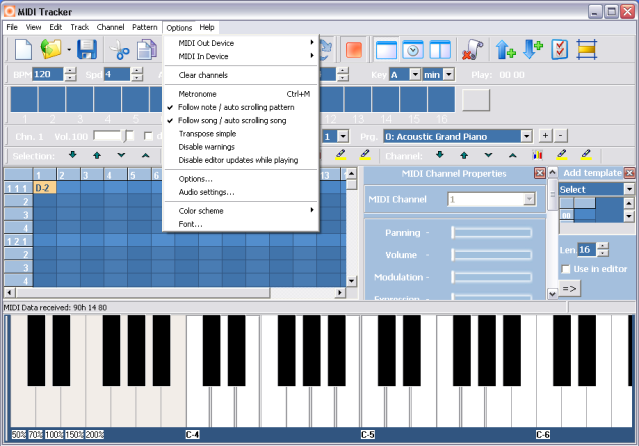639x446 pixels.
Task: Click the Panning slider
Action: [x=491, y=232]
